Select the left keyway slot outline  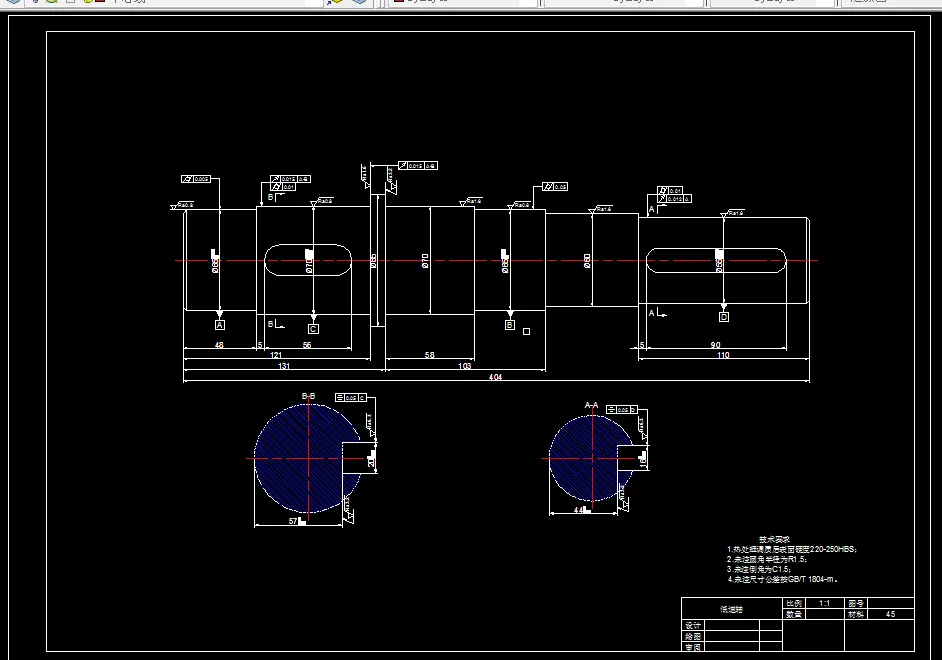pos(308,260)
